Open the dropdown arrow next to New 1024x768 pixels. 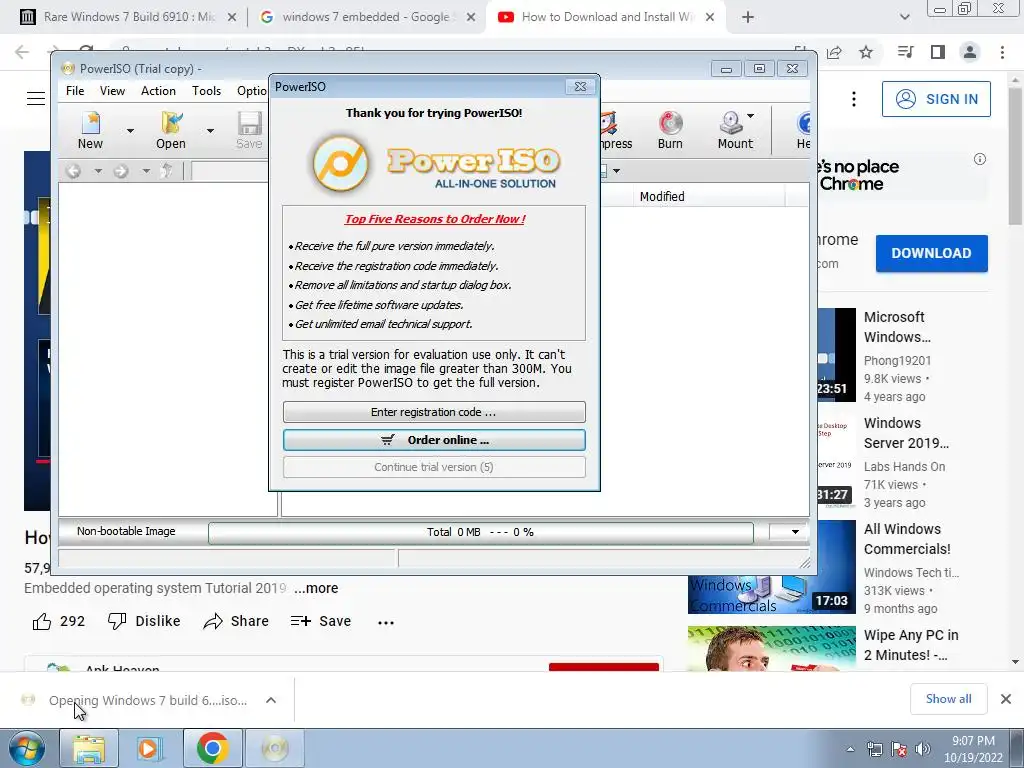pyautogui.click(x=130, y=131)
